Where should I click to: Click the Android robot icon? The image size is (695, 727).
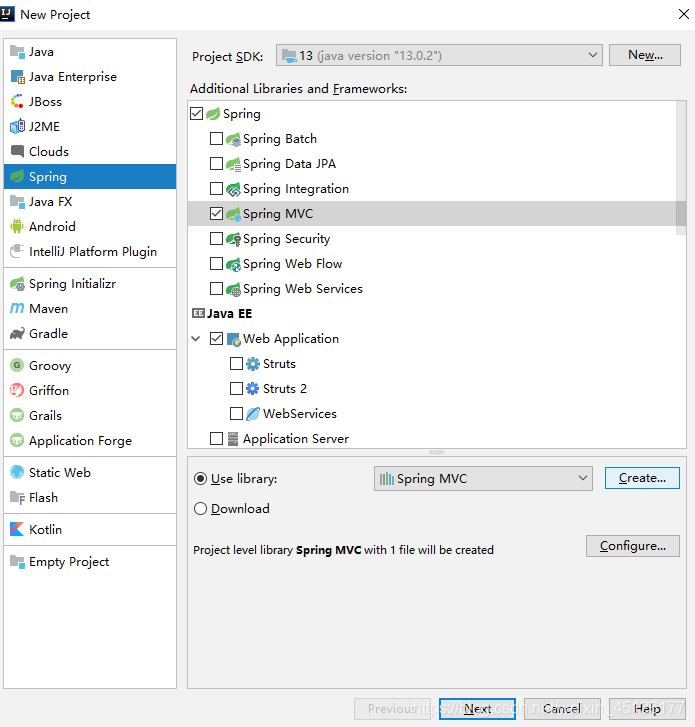coord(17,227)
